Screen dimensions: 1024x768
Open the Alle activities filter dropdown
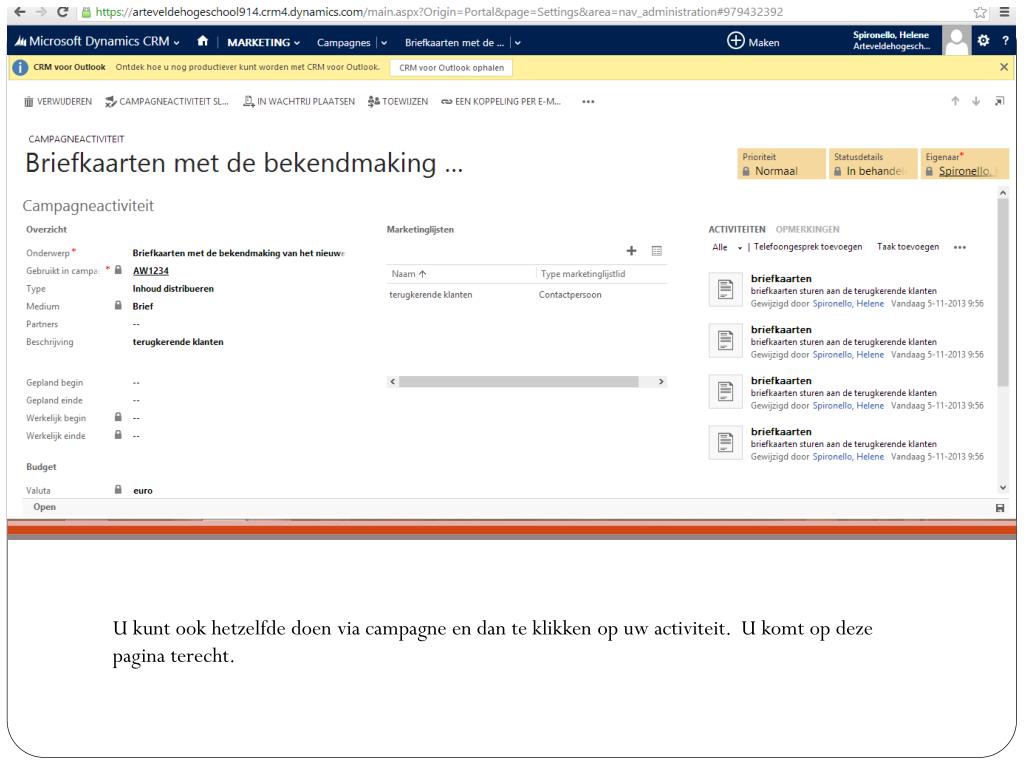(727, 247)
